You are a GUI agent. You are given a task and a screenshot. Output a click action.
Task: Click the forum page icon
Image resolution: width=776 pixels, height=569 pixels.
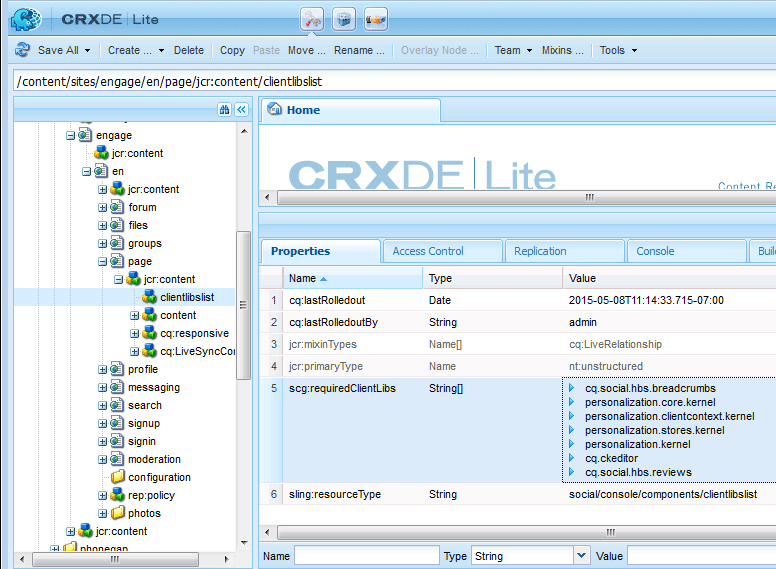click(x=117, y=207)
